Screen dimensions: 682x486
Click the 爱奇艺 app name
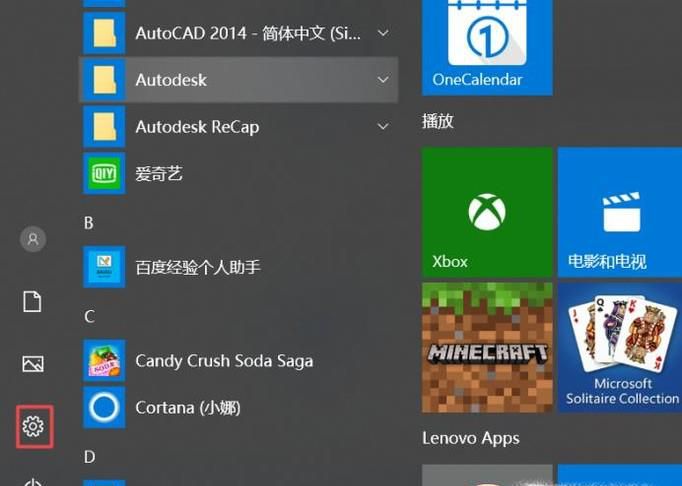point(158,174)
